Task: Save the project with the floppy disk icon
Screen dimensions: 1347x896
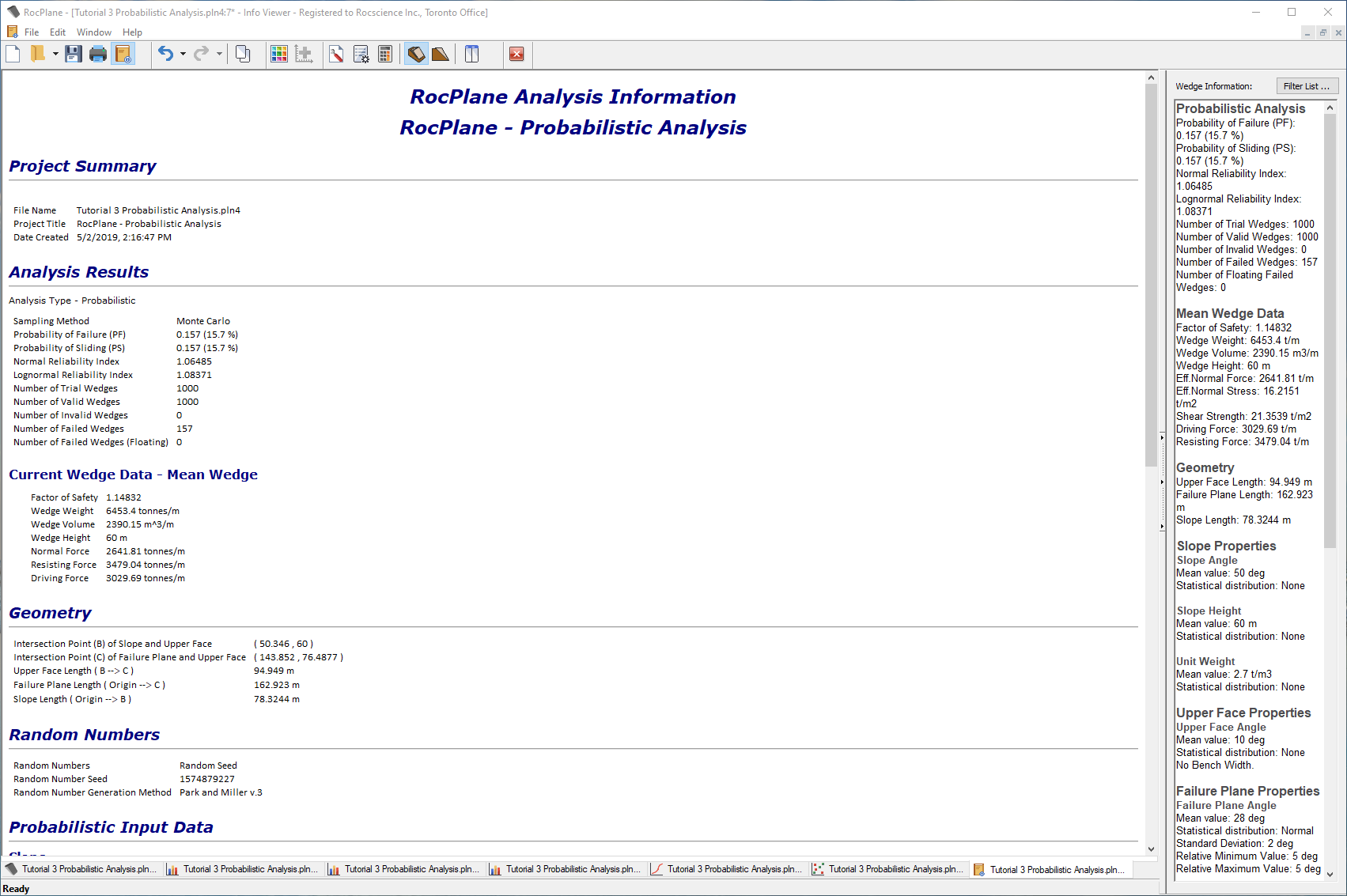Action: pos(74,54)
